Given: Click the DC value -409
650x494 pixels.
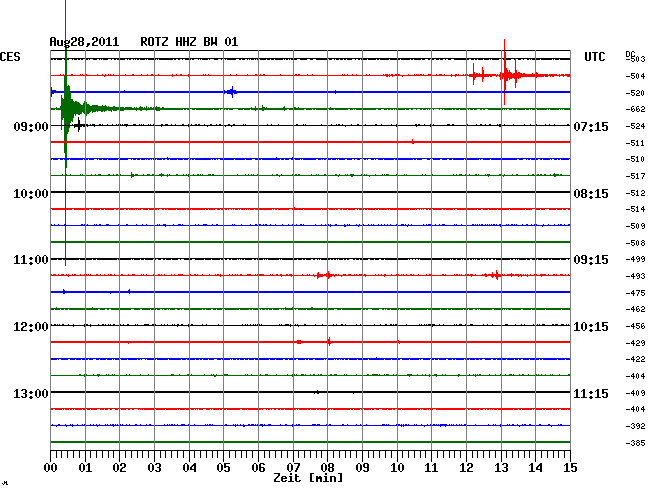Looking at the screenshot, I should click(635, 392).
